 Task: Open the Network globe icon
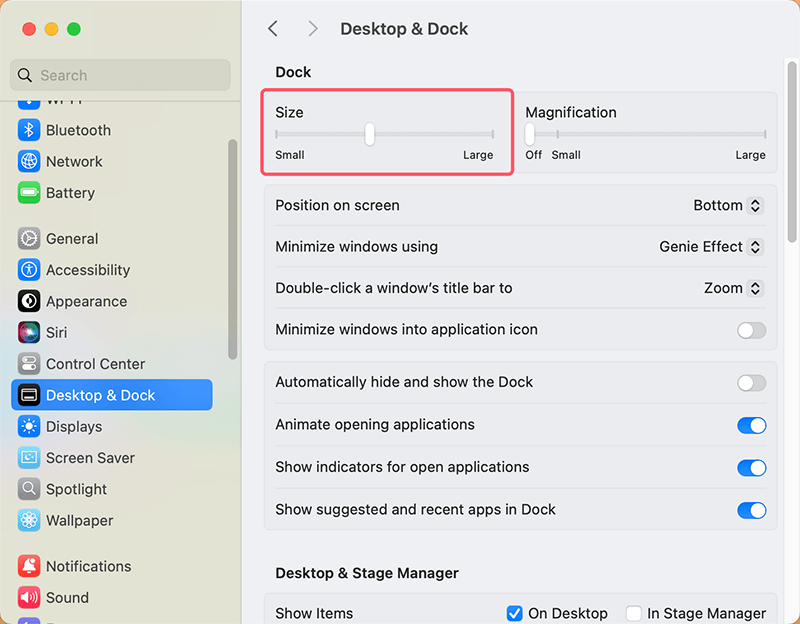pos(29,161)
